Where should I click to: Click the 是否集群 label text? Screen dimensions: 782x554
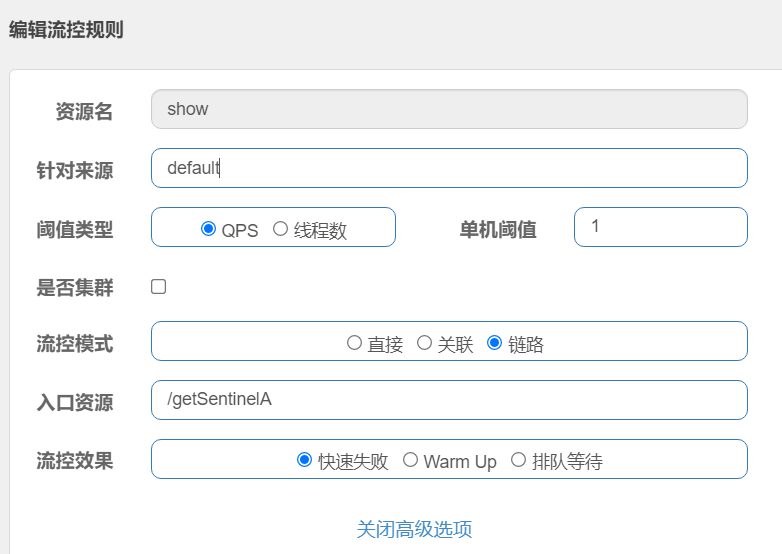pos(75,288)
